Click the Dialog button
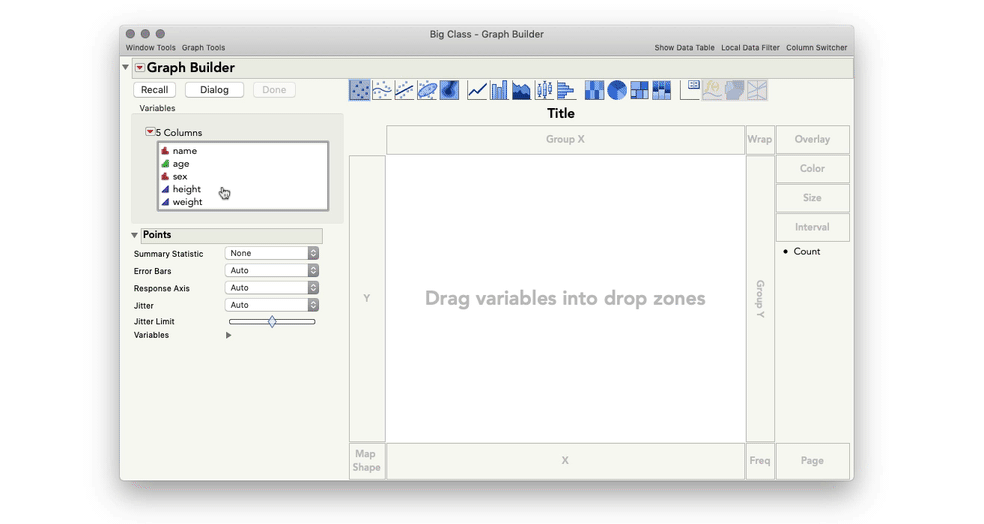This screenshot has height=524, width=984. 214,90
